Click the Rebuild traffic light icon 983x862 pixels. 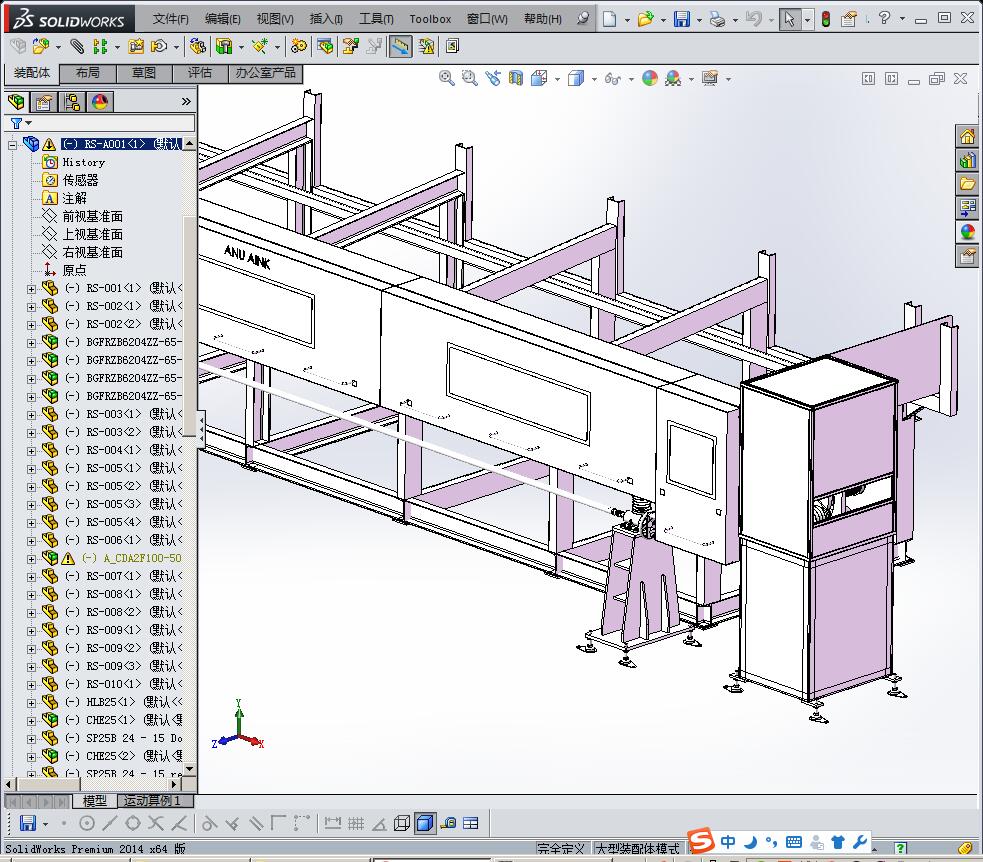coord(826,19)
